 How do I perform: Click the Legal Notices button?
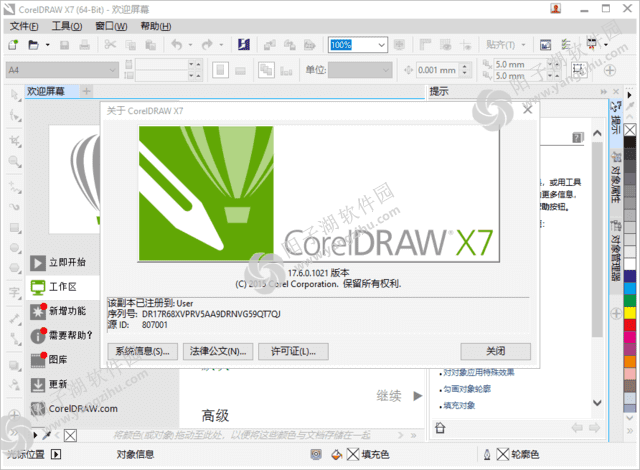coord(218,351)
